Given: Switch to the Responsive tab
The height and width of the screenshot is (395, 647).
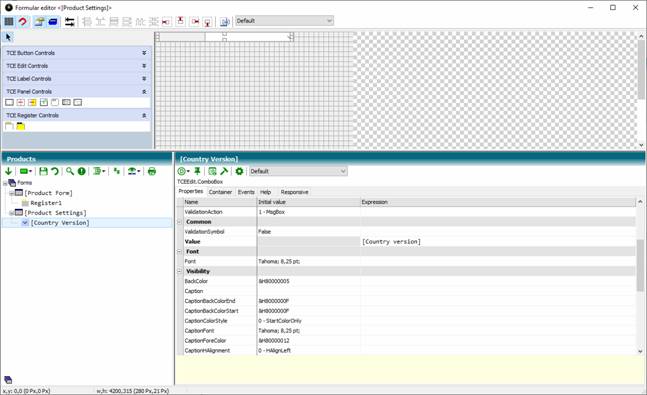Looking at the screenshot, I should click(294, 192).
